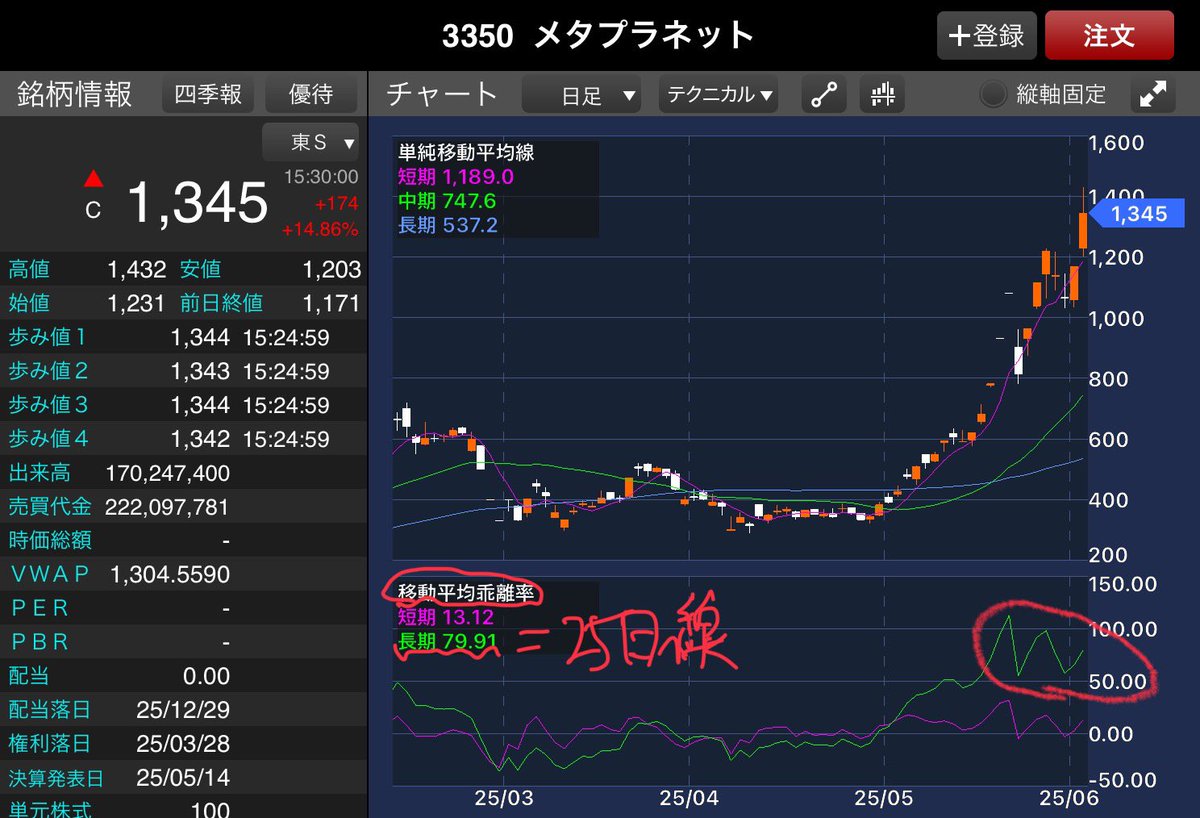
Task: Select the trendline drawing tool
Action: [x=823, y=95]
